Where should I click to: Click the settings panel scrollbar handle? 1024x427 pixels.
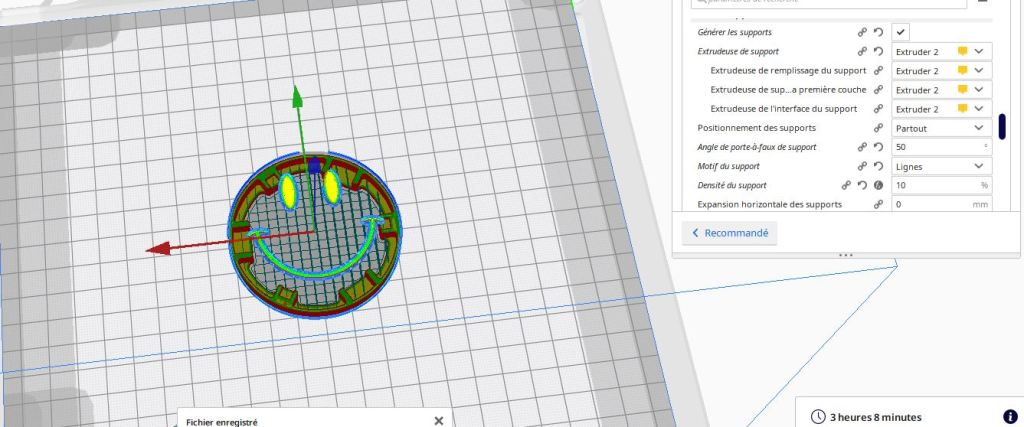pyautogui.click(x=1002, y=127)
